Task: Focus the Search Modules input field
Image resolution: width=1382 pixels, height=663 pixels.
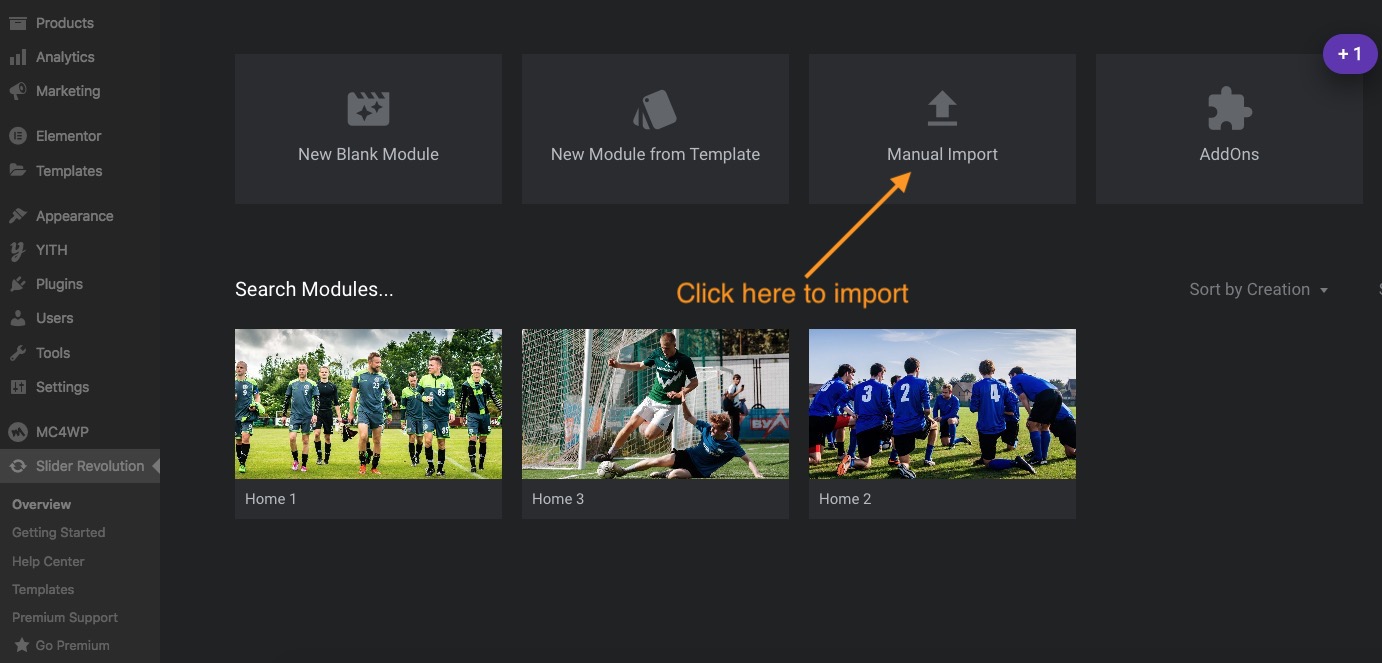Action: tap(314, 290)
